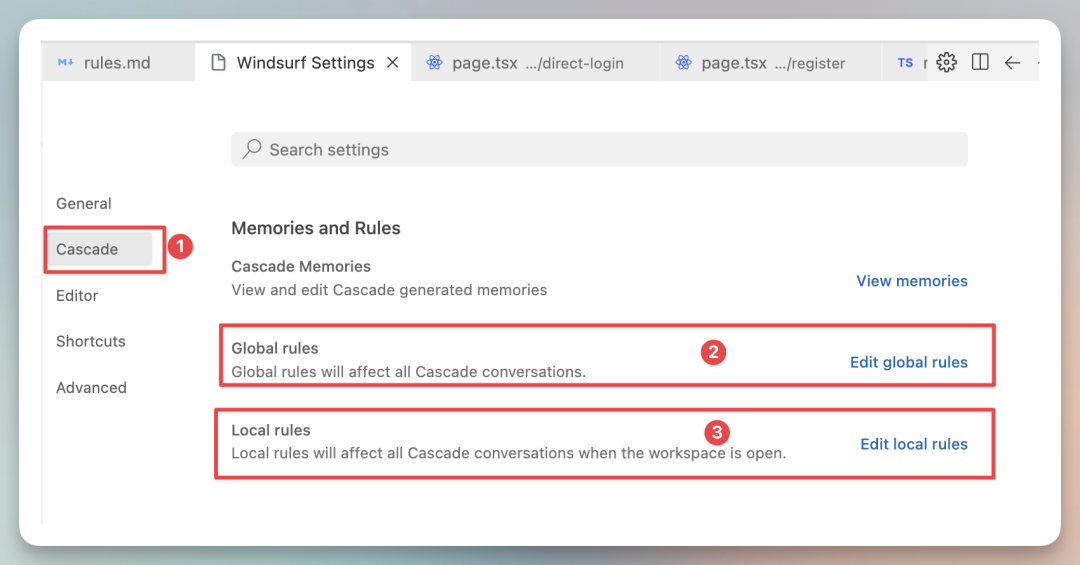Switch to page.tsx direct-login tab
Screen dimensions: 1080x565
[x=535, y=63]
